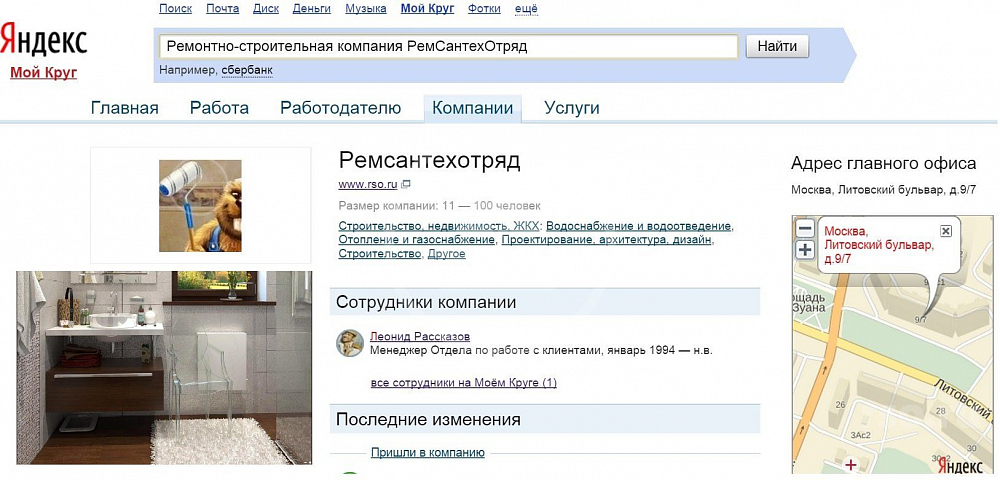Open Музыка in the top navigation

pos(365,8)
